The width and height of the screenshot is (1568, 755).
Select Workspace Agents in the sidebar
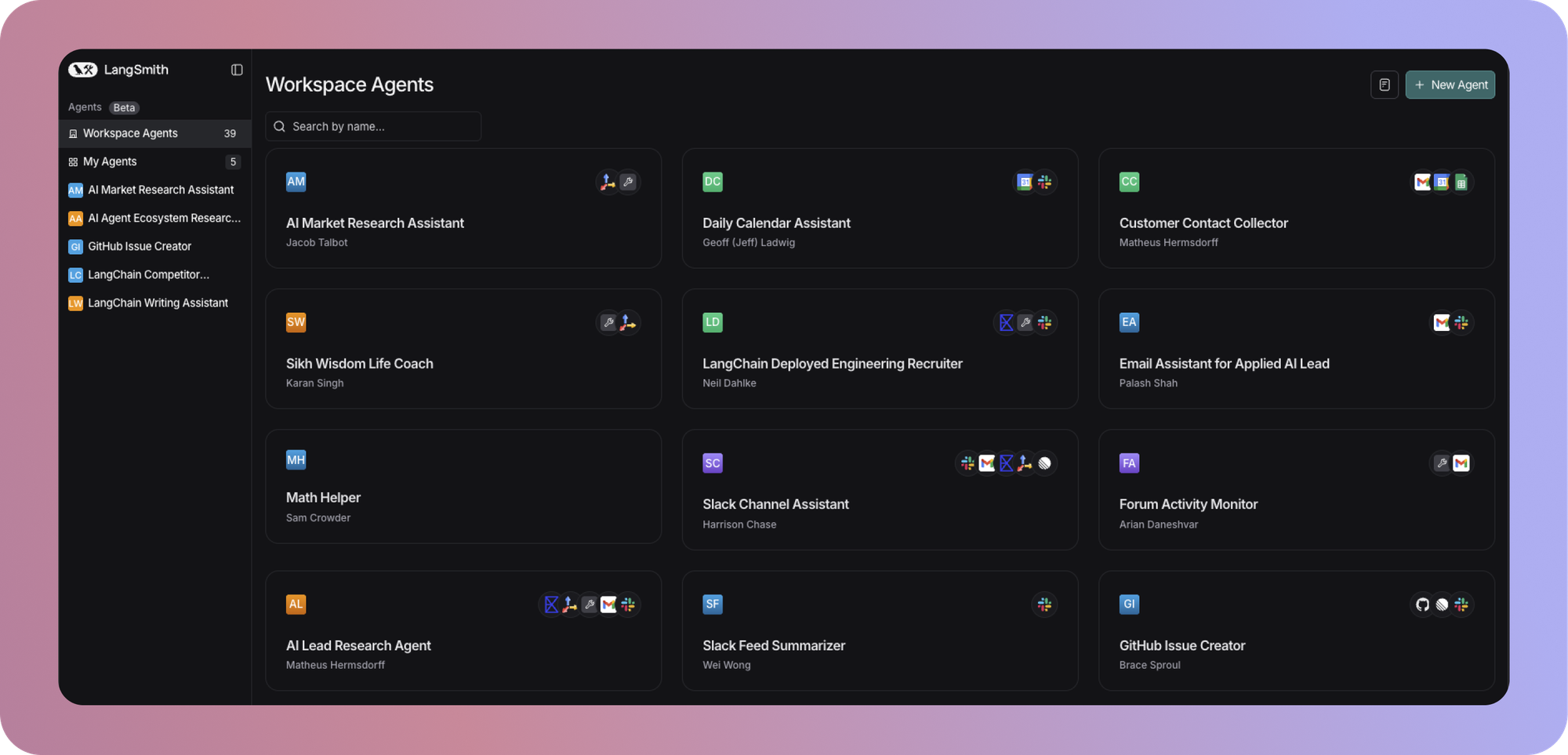coord(130,133)
